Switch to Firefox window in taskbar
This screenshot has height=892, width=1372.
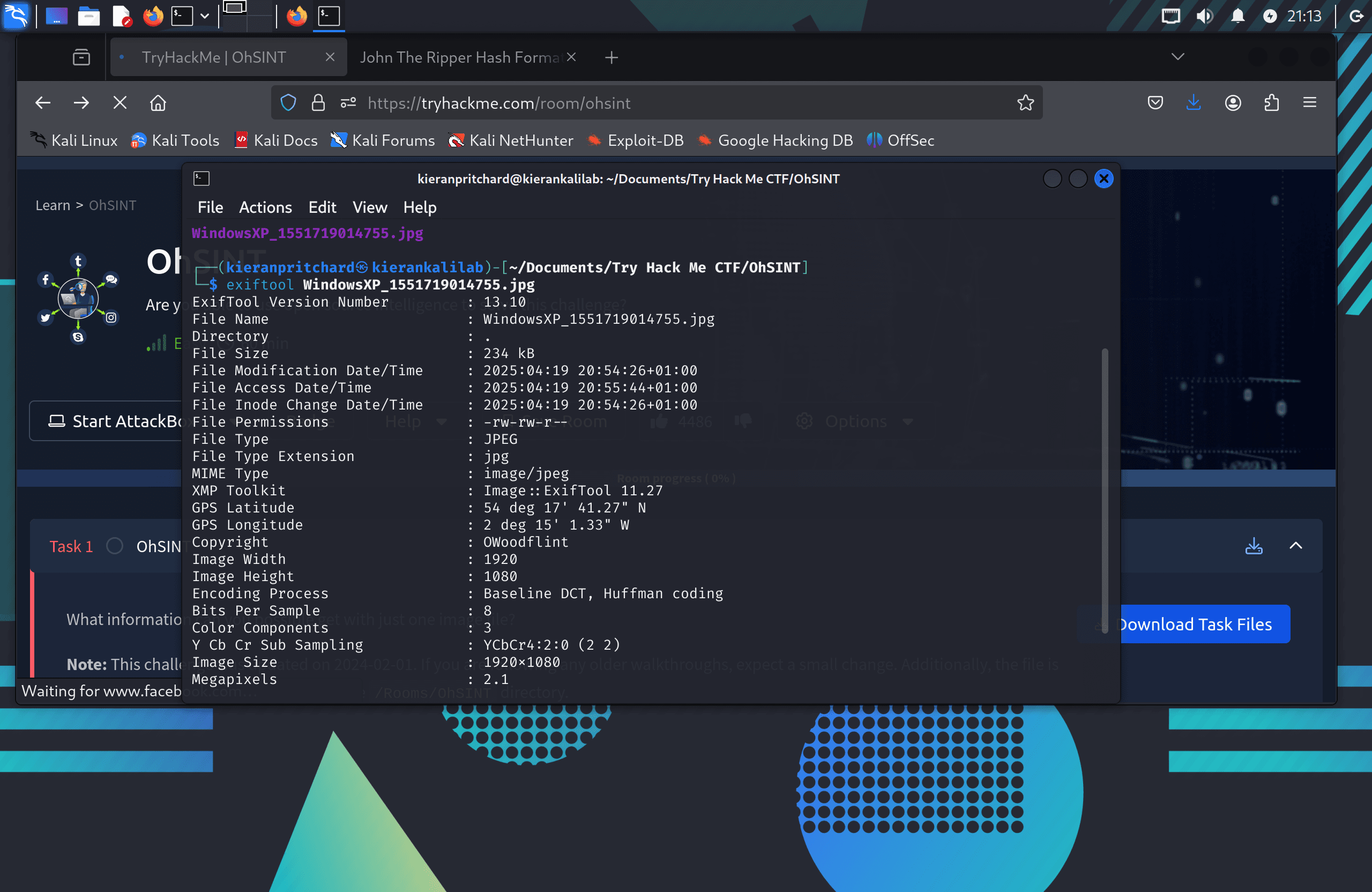click(x=297, y=16)
